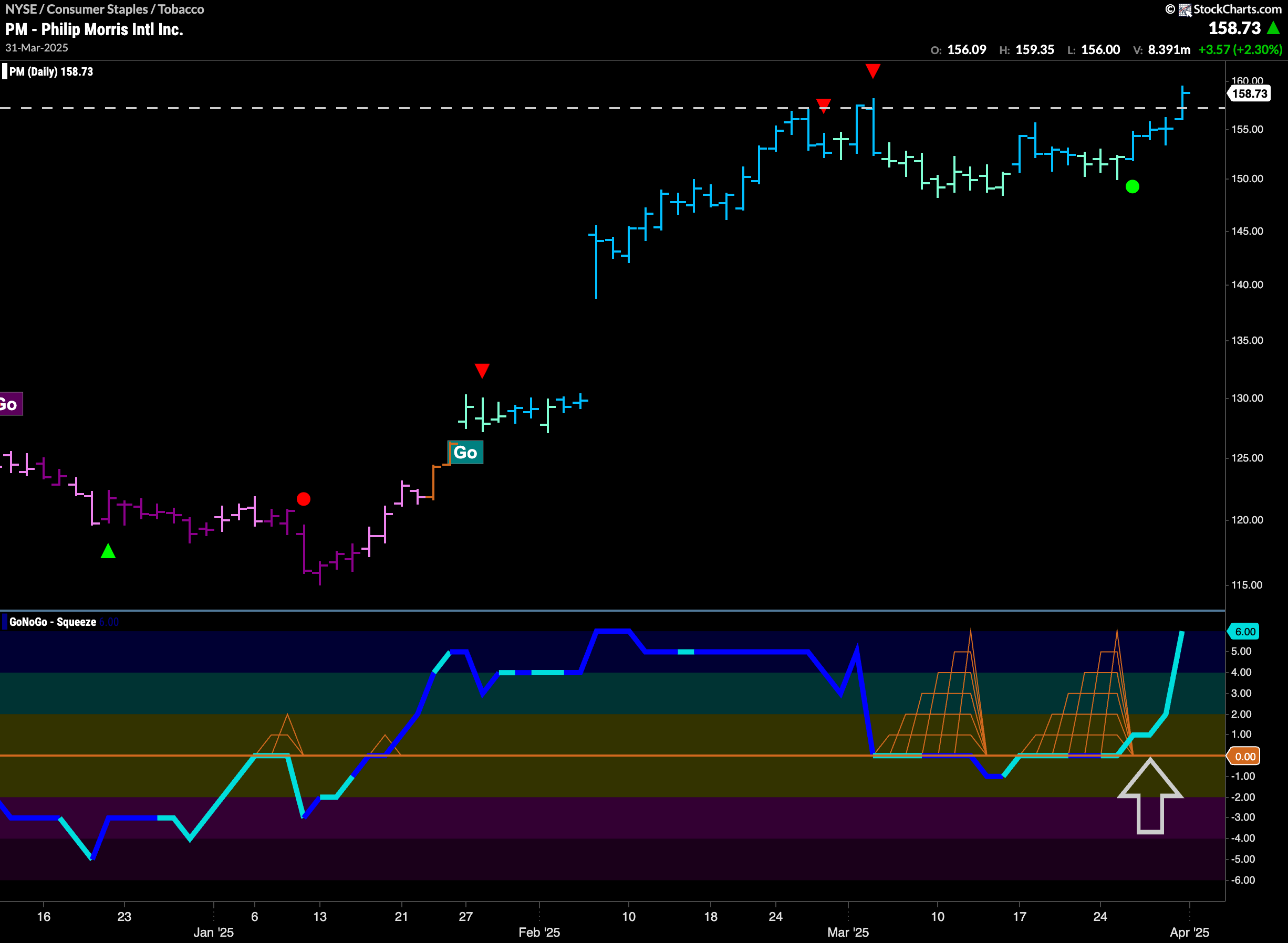Click the green up-triangle in late December
This screenshot has width=1288, height=943.
pyautogui.click(x=108, y=551)
